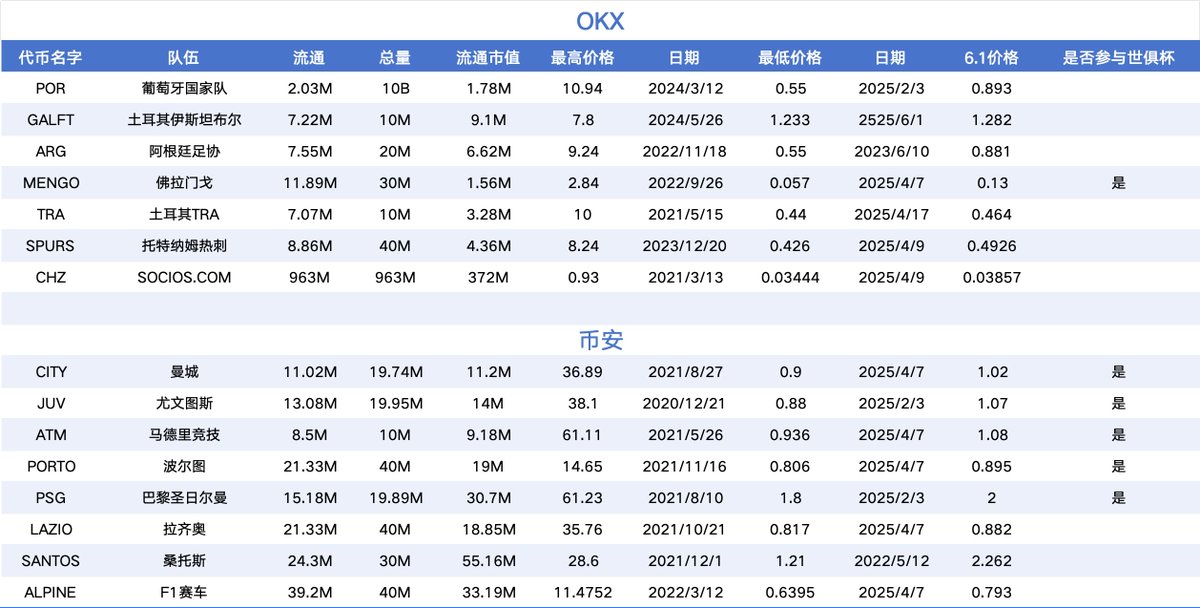Select the MENGO token name
Screen dimensions: 1200x608
pyautogui.click(x=50, y=183)
